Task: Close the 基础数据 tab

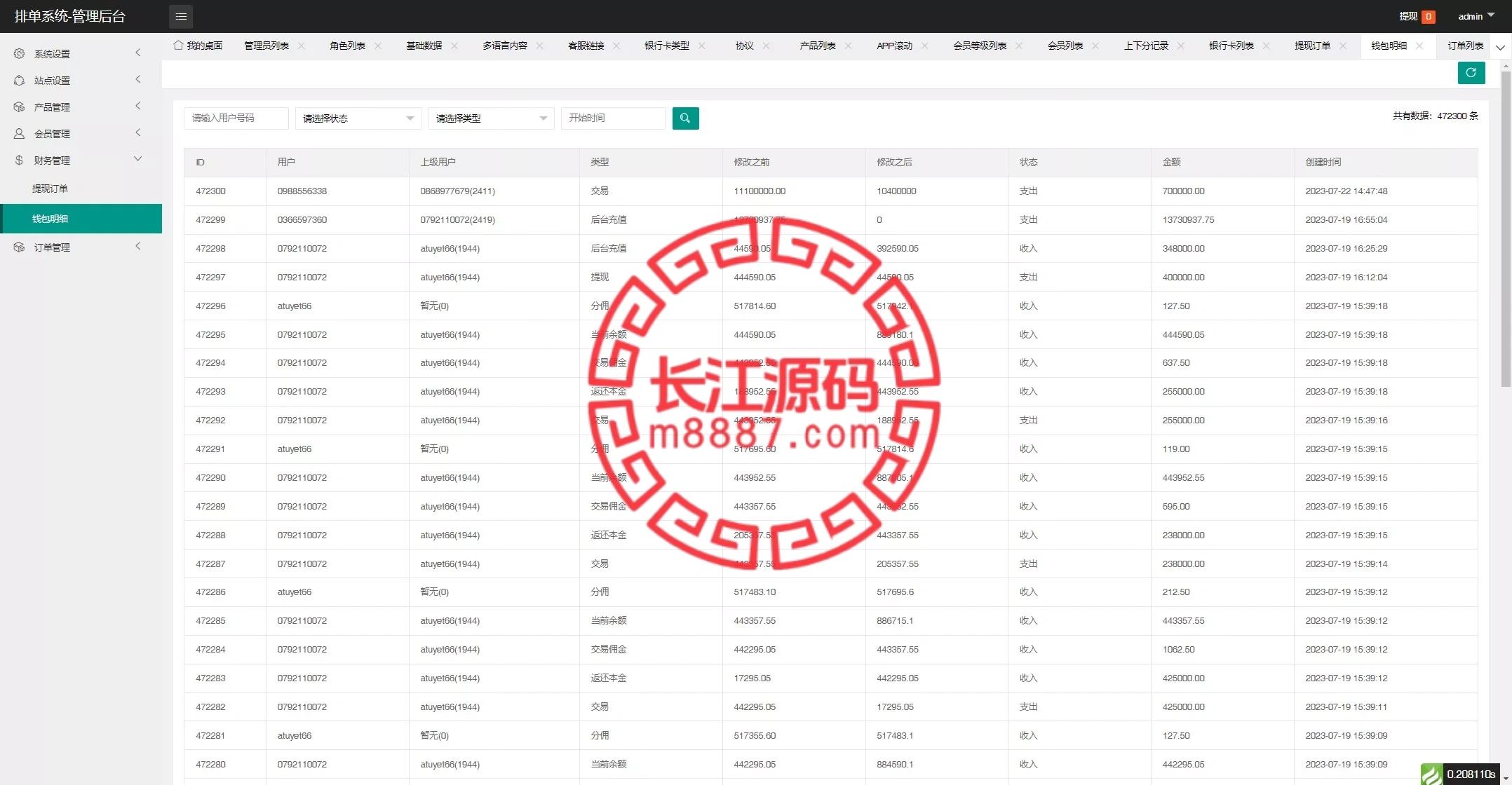Action: 454,46
